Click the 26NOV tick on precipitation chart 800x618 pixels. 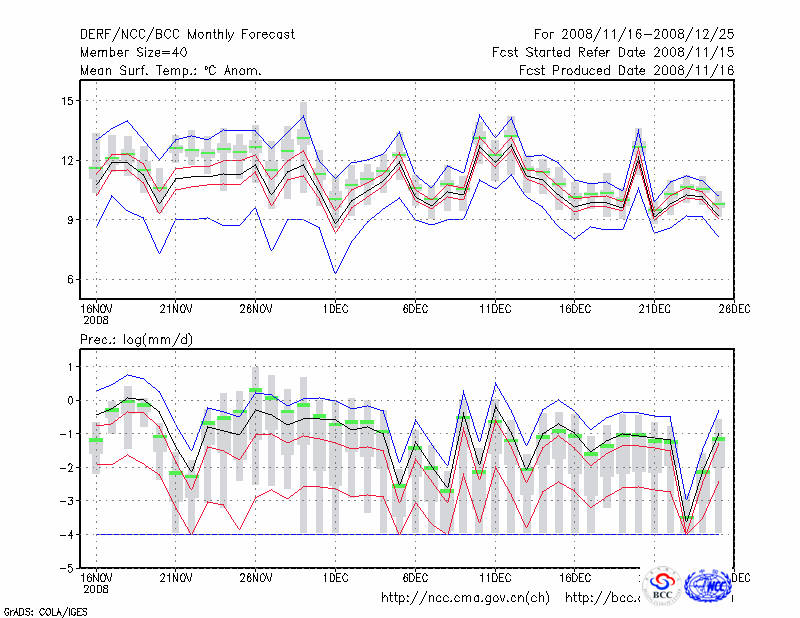pos(256,577)
